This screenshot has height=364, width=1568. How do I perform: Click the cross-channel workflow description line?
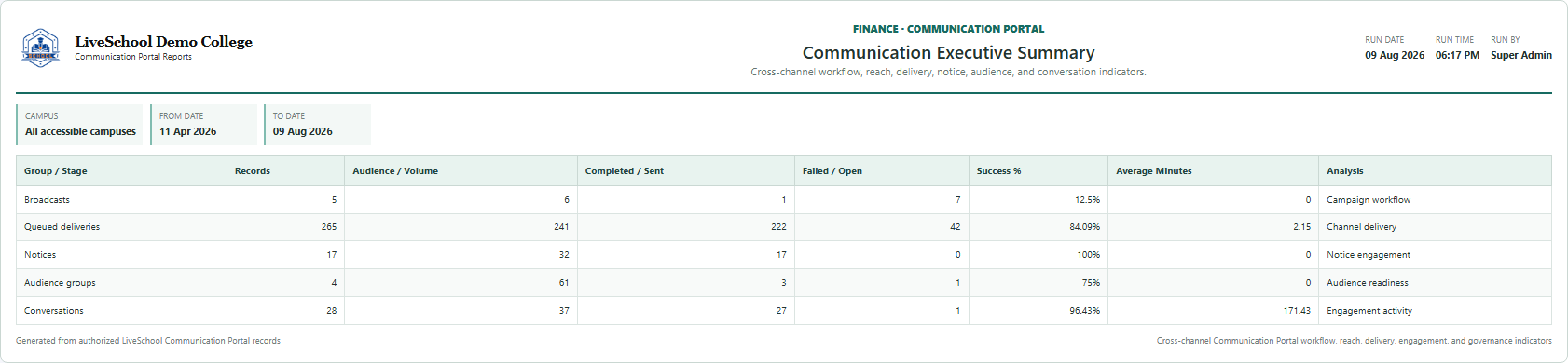click(x=948, y=72)
